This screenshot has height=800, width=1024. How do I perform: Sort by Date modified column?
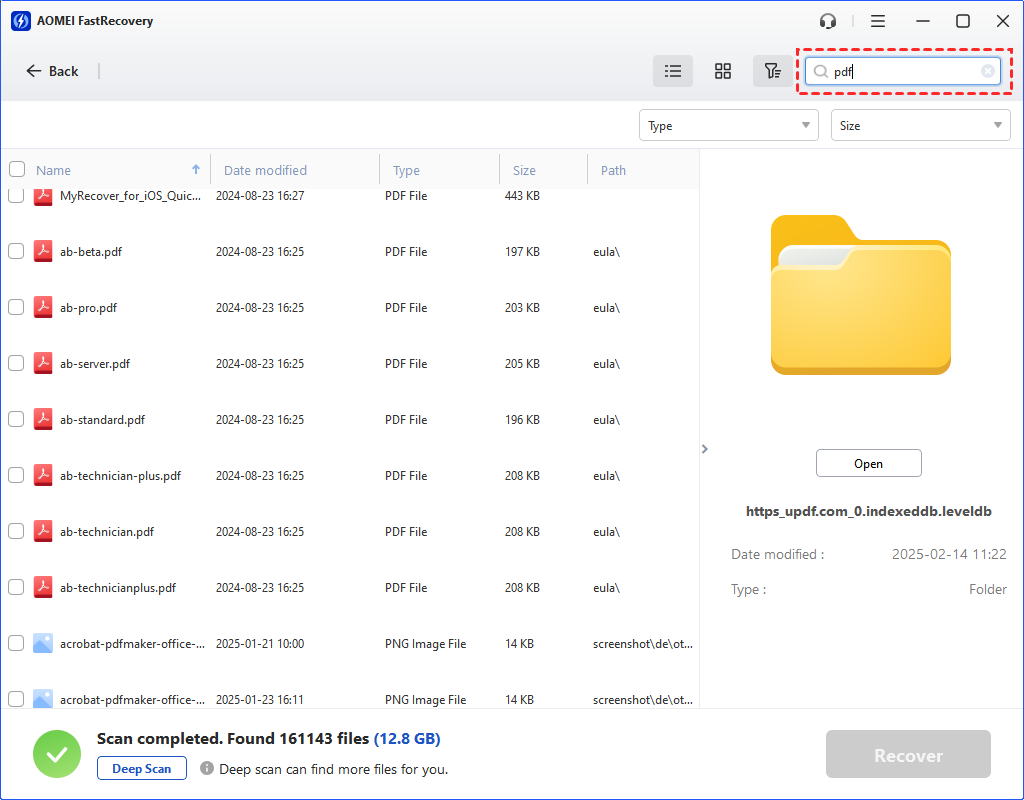click(x=265, y=170)
